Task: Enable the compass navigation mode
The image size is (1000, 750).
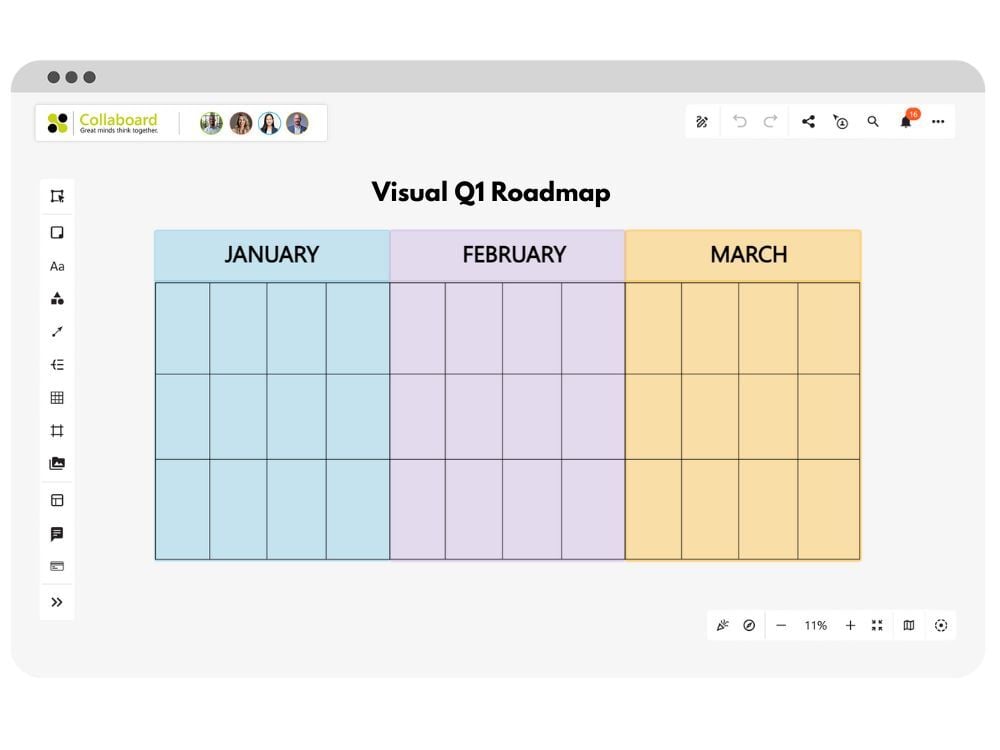Action: point(749,625)
